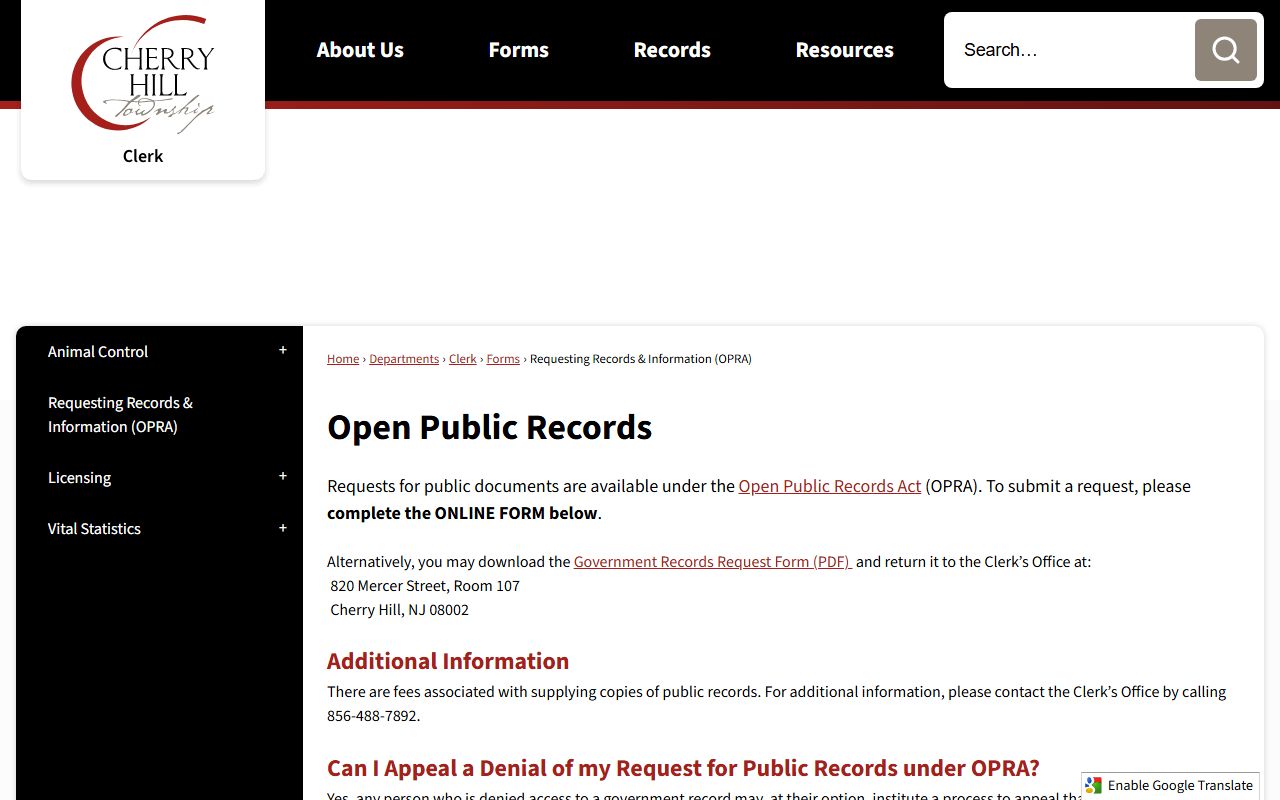
Task: Go to Clerk breadcrumb link
Action: tap(463, 359)
